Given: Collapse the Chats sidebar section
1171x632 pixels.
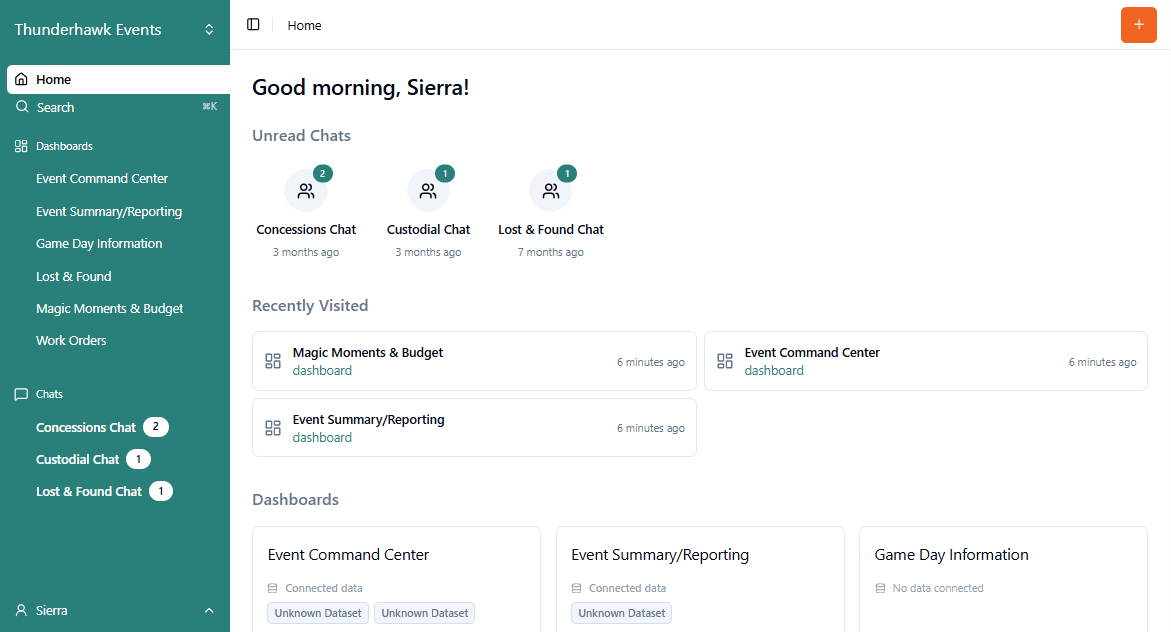Looking at the screenshot, I should pyautogui.click(x=49, y=394).
